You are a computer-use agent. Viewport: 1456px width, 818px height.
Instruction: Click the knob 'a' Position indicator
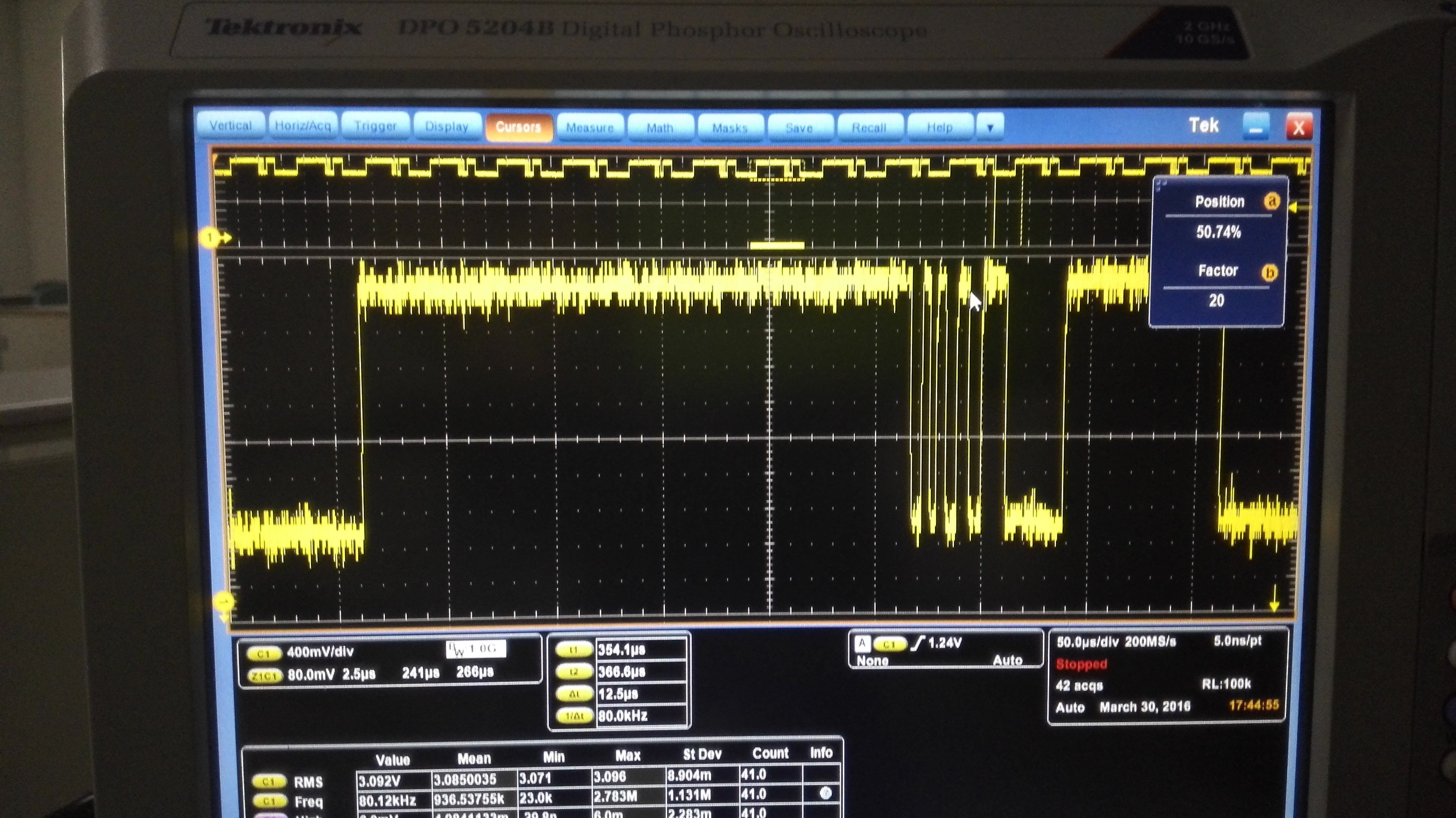coord(1271,201)
